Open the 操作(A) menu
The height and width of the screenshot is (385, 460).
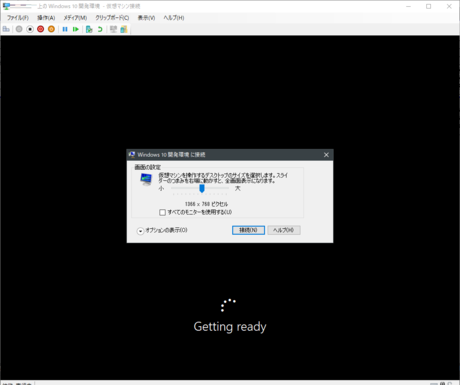pyautogui.click(x=46, y=18)
